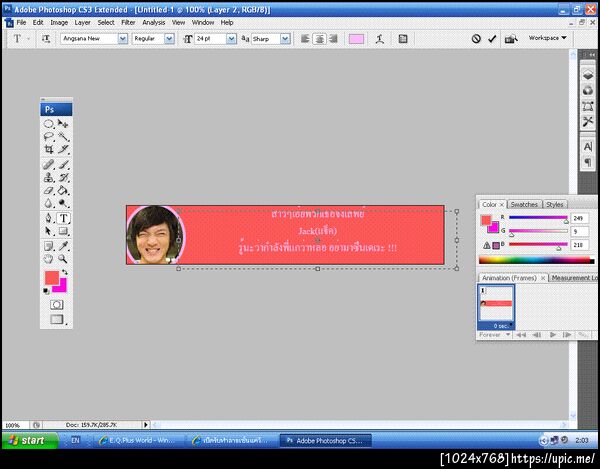Select the Notes tool
The image size is (600, 469).
point(49,246)
